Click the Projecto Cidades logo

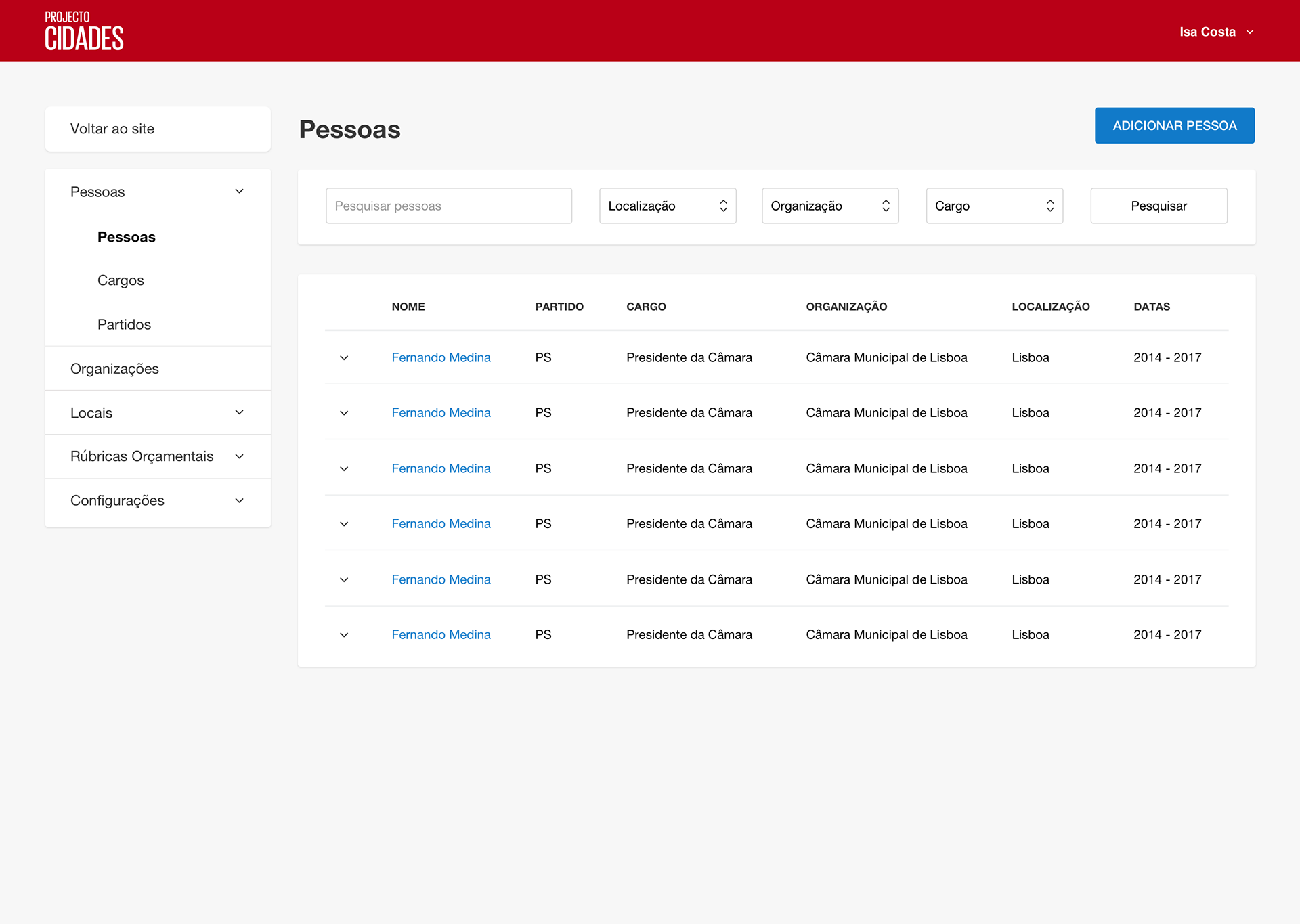click(84, 31)
